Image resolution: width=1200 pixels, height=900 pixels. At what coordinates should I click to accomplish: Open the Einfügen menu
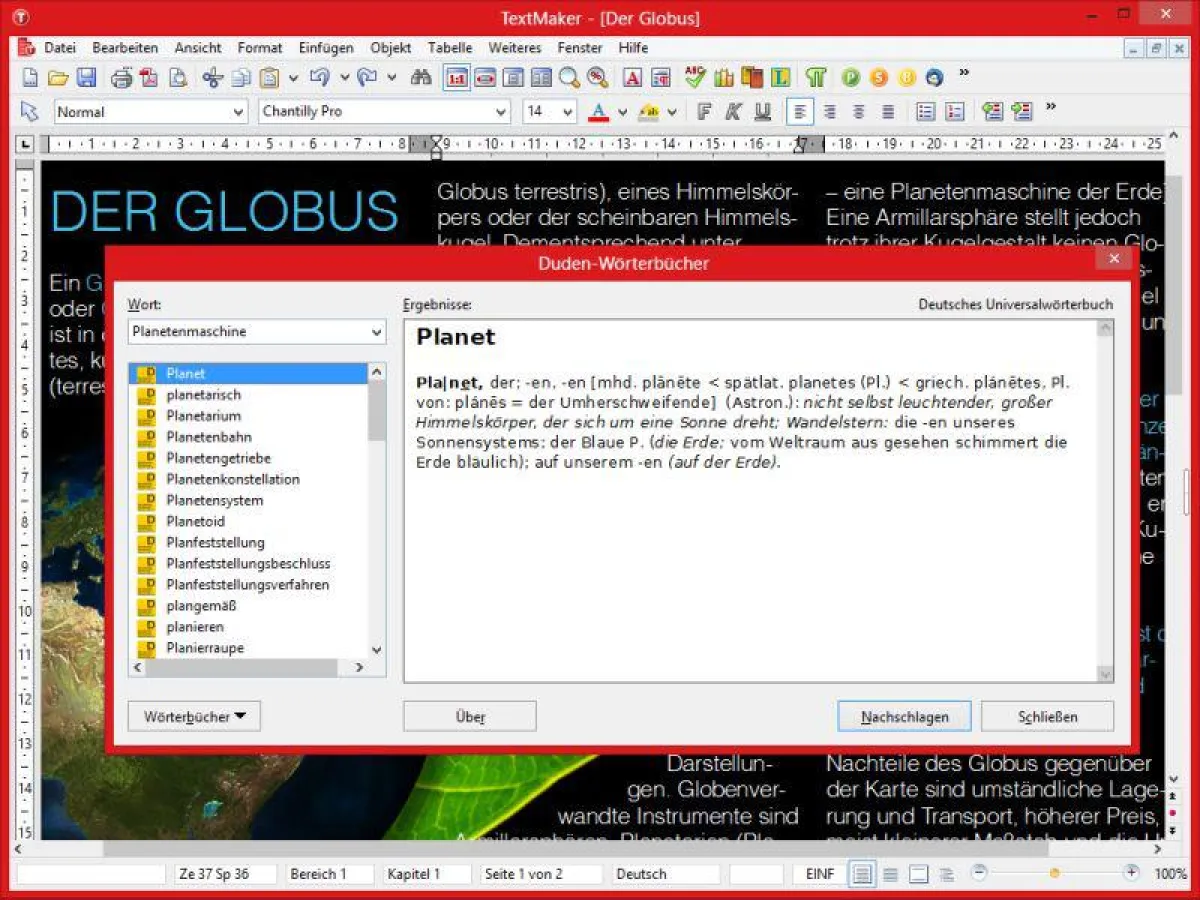tap(325, 47)
